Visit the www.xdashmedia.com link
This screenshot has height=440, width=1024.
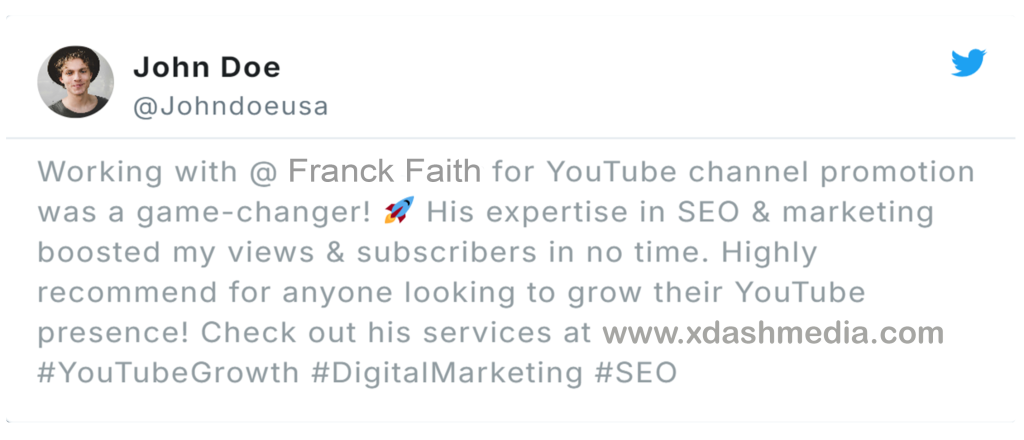(x=773, y=332)
